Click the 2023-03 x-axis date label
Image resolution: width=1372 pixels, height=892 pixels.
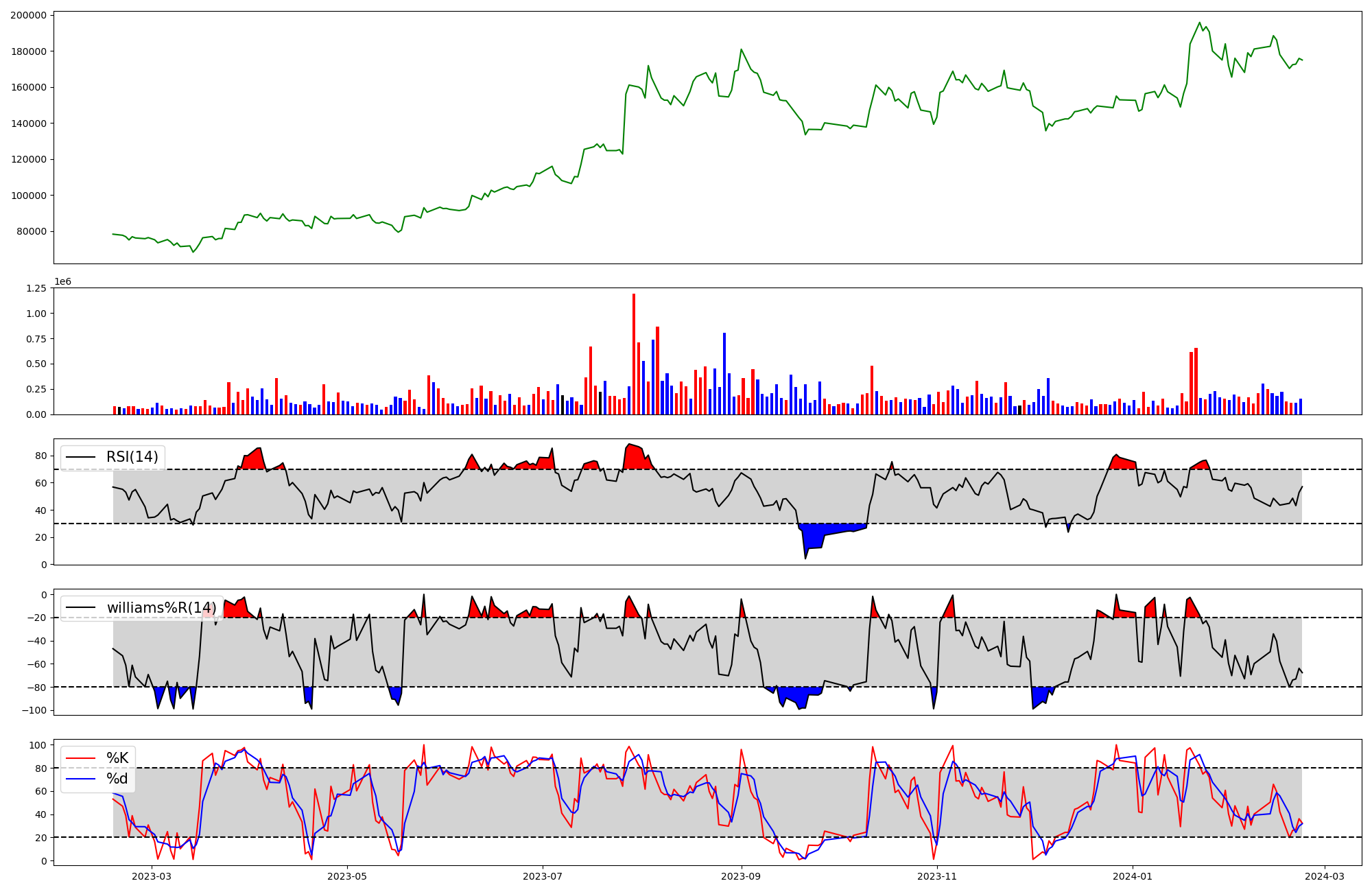[x=151, y=876]
